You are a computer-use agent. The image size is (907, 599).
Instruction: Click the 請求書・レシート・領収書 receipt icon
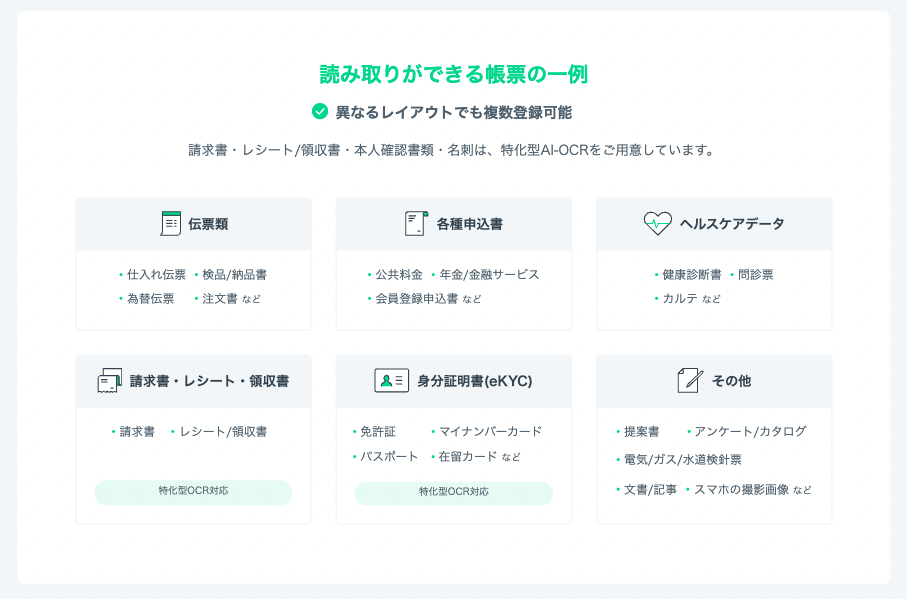click(x=110, y=381)
